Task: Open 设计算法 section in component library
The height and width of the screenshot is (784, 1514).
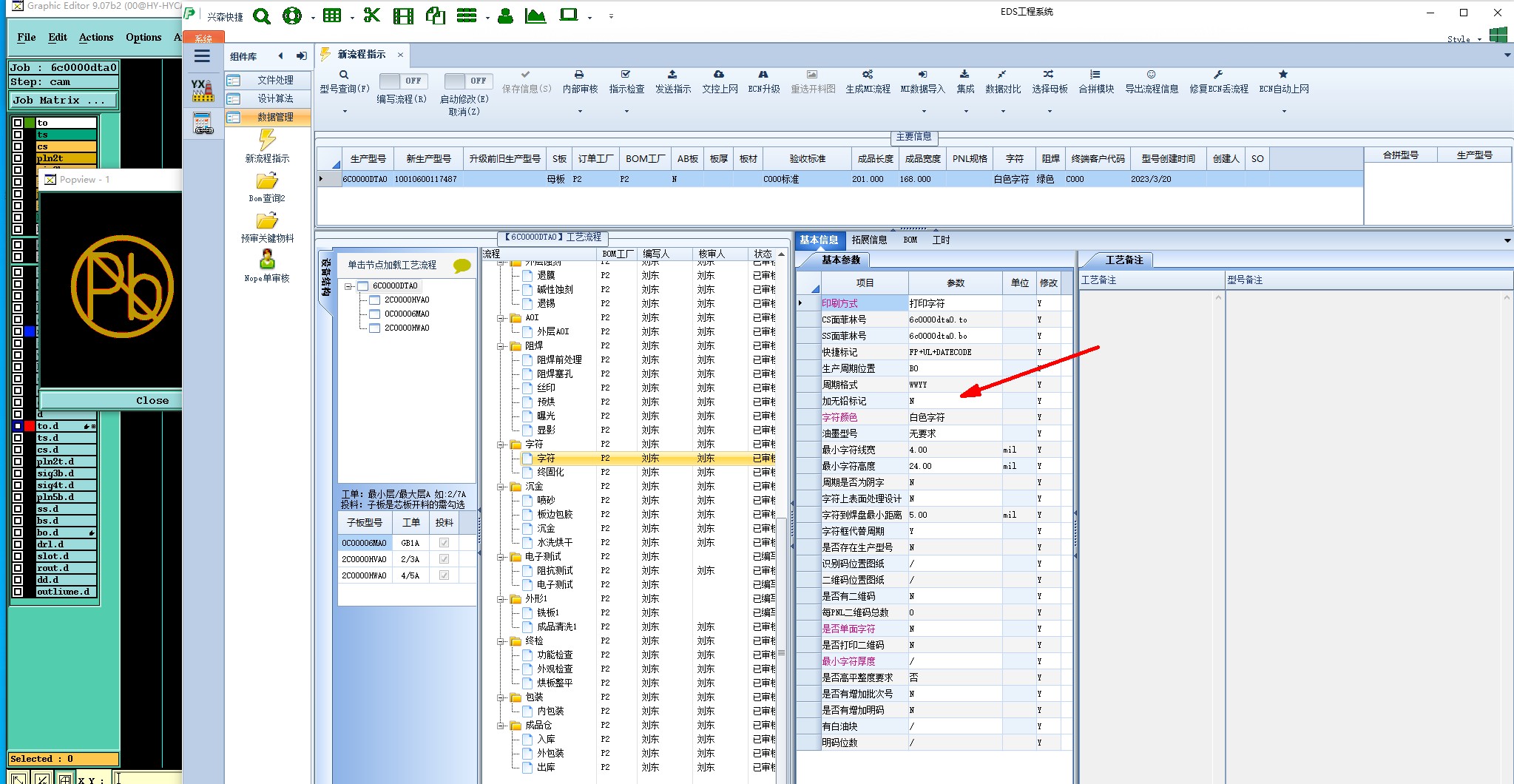Action: 268,98
